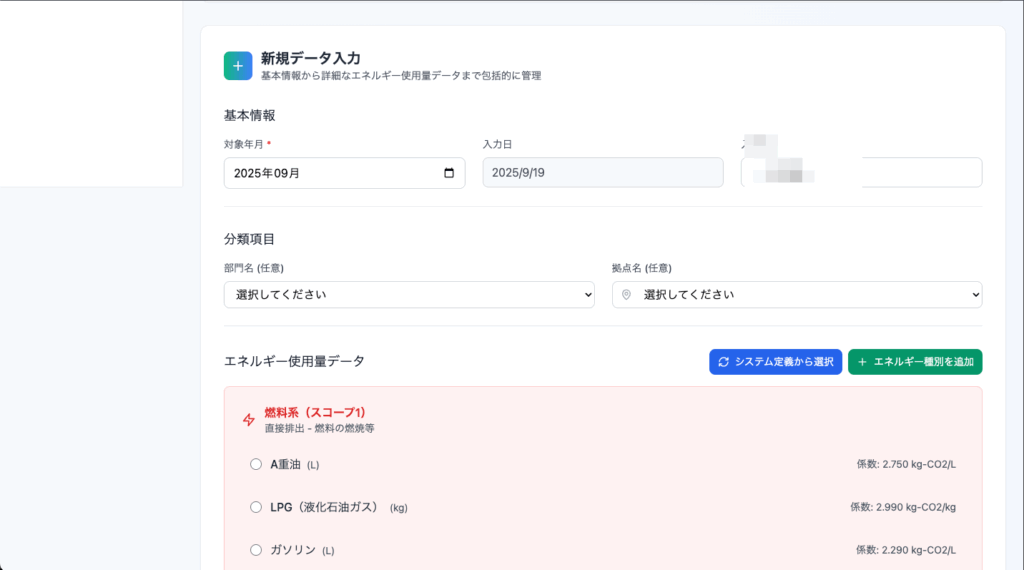The width and height of the screenshot is (1024, 570).
Task: Open the calendar picker icon in 対象年月
Action: click(449, 173)
